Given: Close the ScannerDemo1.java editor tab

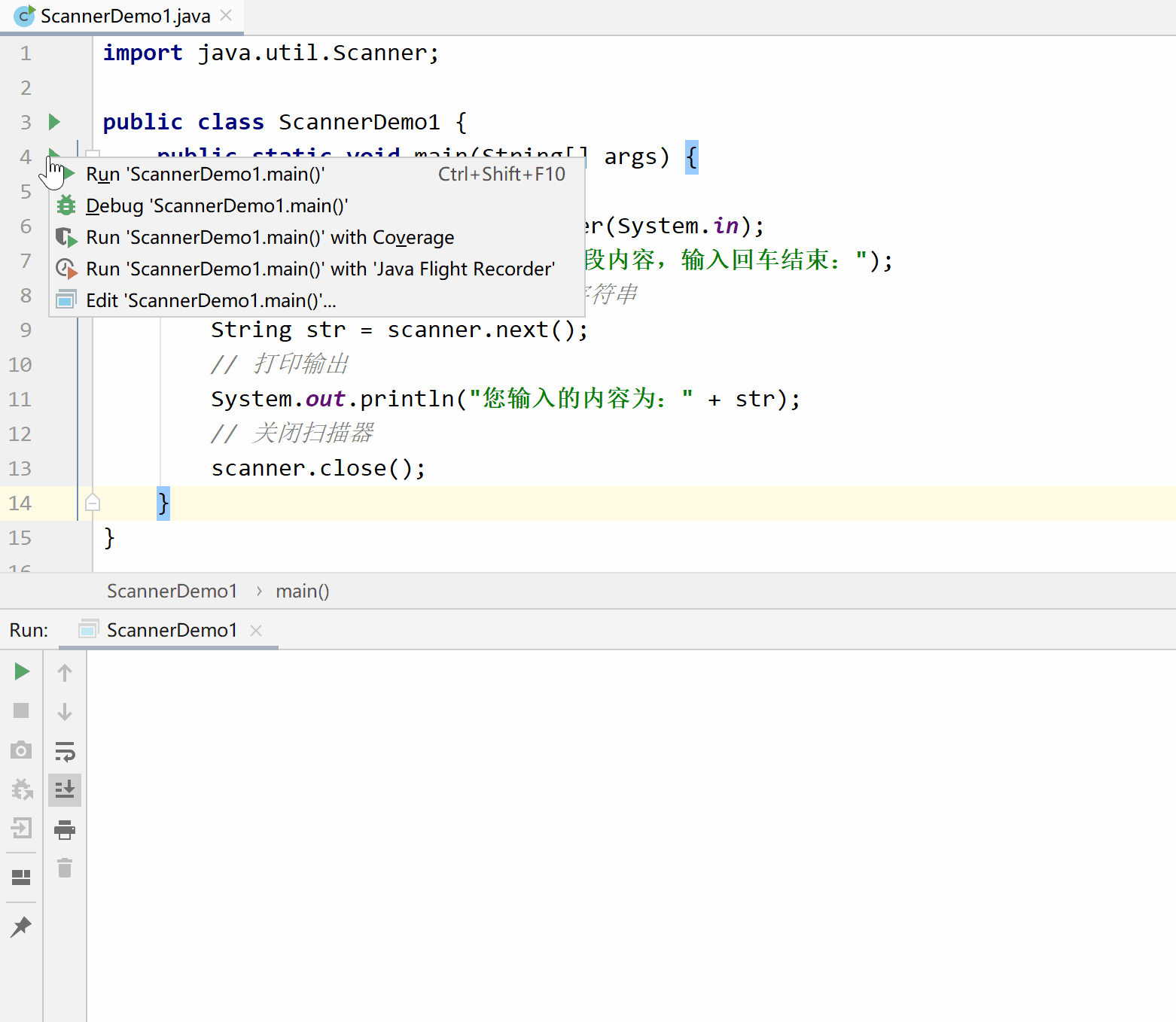Looking at the screenshot, I should tap(226, 15).
